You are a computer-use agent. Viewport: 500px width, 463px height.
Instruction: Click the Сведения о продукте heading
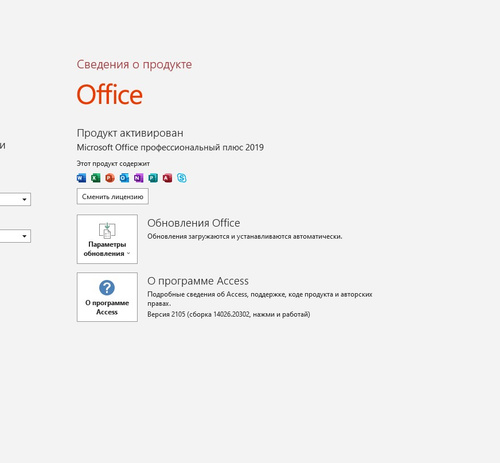tap(134, 65)
